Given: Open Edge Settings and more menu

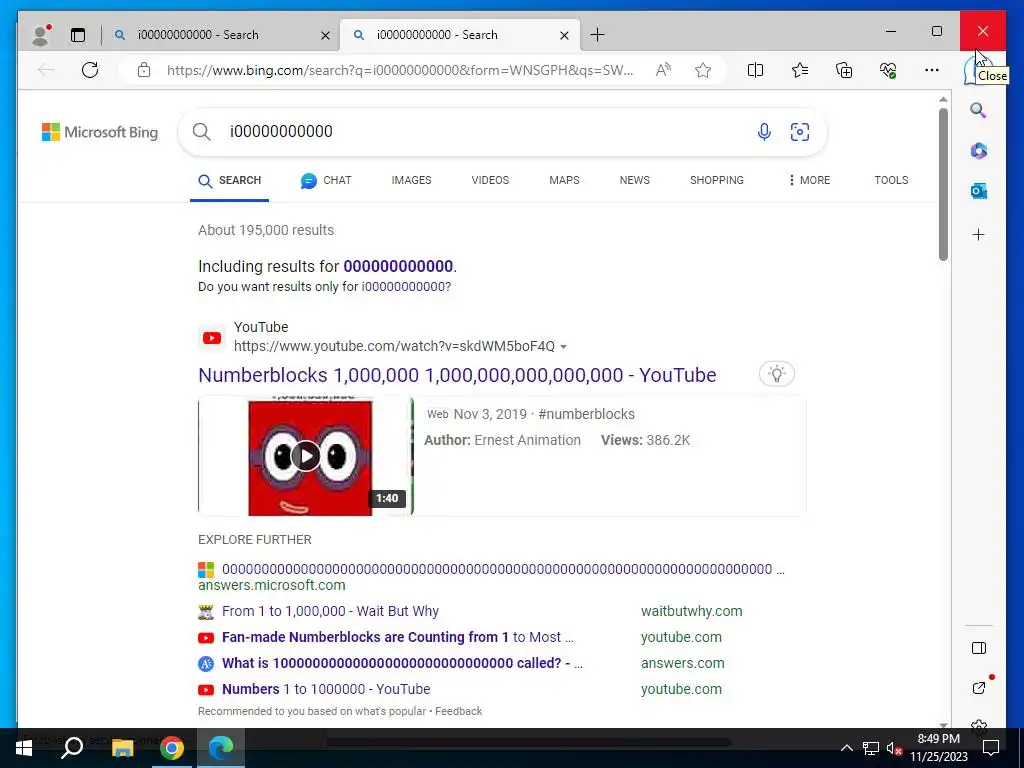Looking at the screenshot, I should pos(932,70).
